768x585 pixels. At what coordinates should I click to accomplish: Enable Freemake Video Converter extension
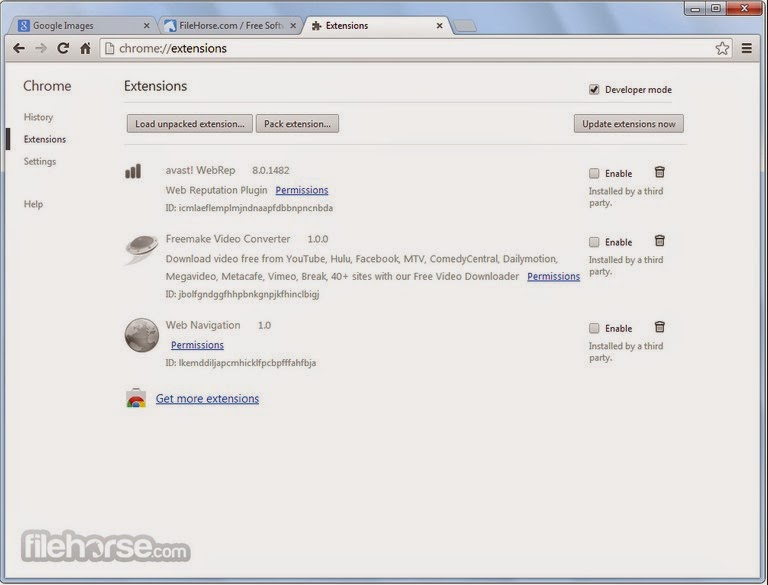[594, 242]
